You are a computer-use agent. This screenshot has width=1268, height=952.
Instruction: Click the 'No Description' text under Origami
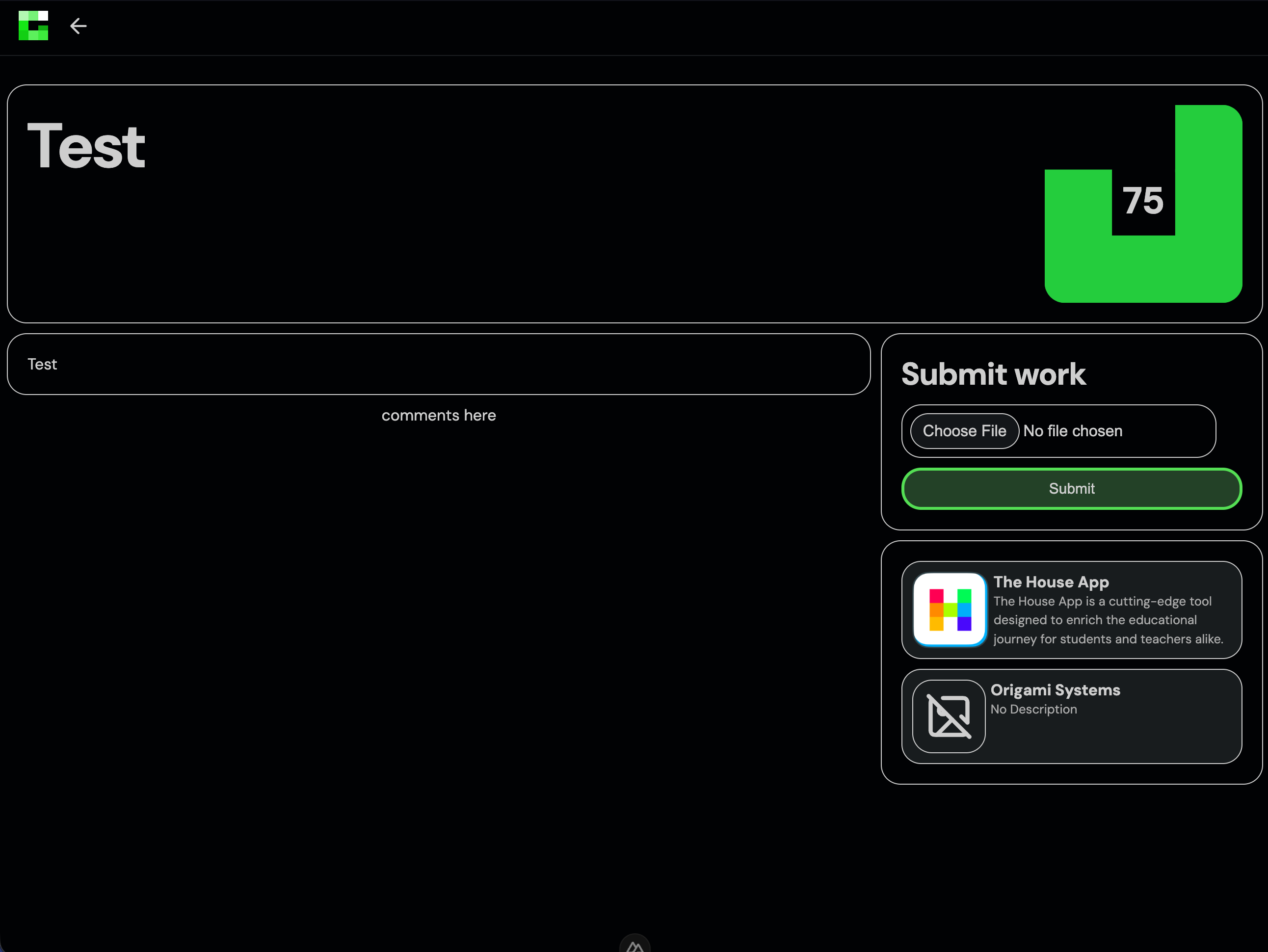tap(1033, 709)
